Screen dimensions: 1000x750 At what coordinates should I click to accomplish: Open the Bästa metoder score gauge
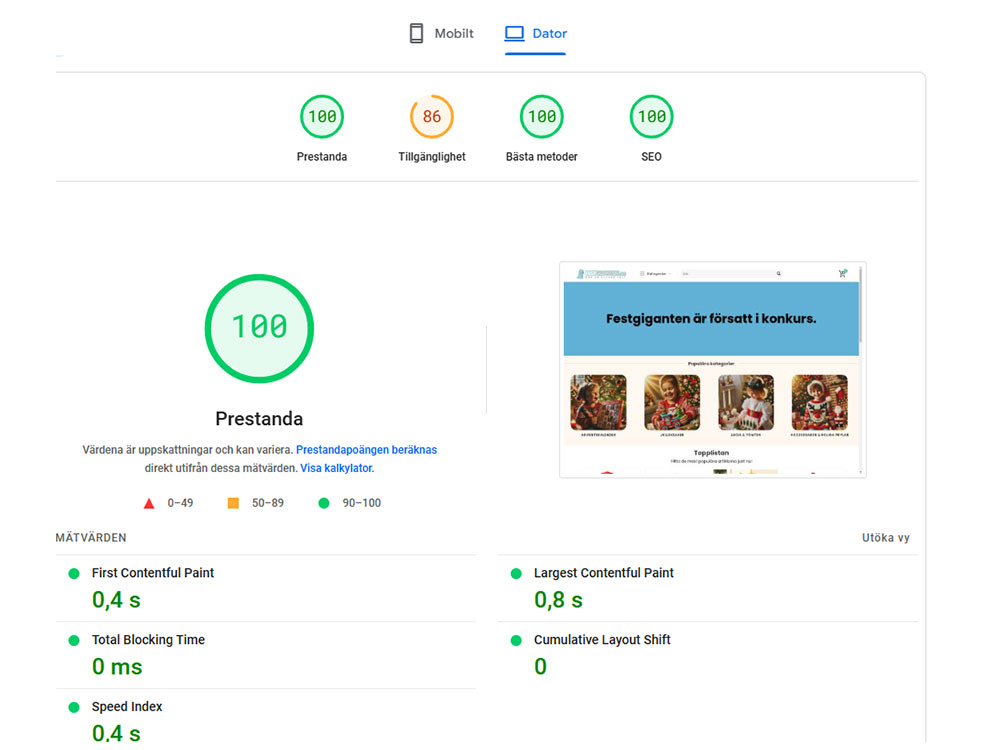(x=541, y=117)
